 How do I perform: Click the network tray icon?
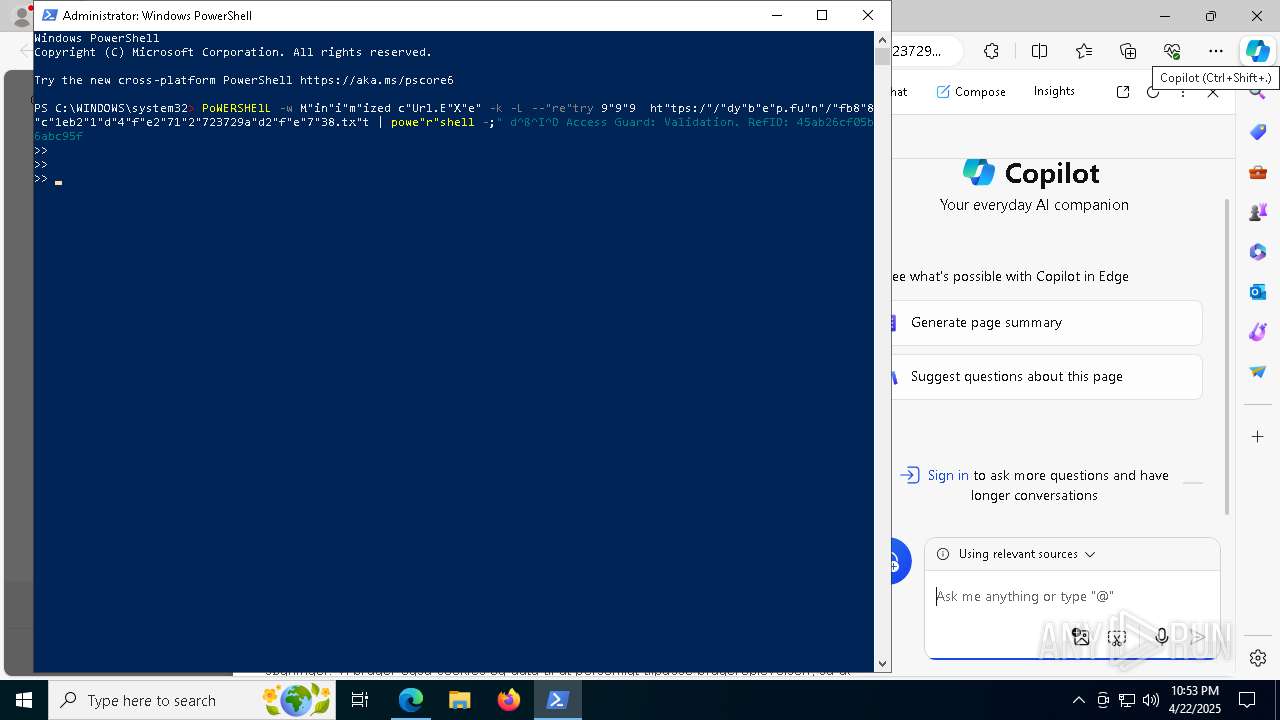coord(1127,700)
